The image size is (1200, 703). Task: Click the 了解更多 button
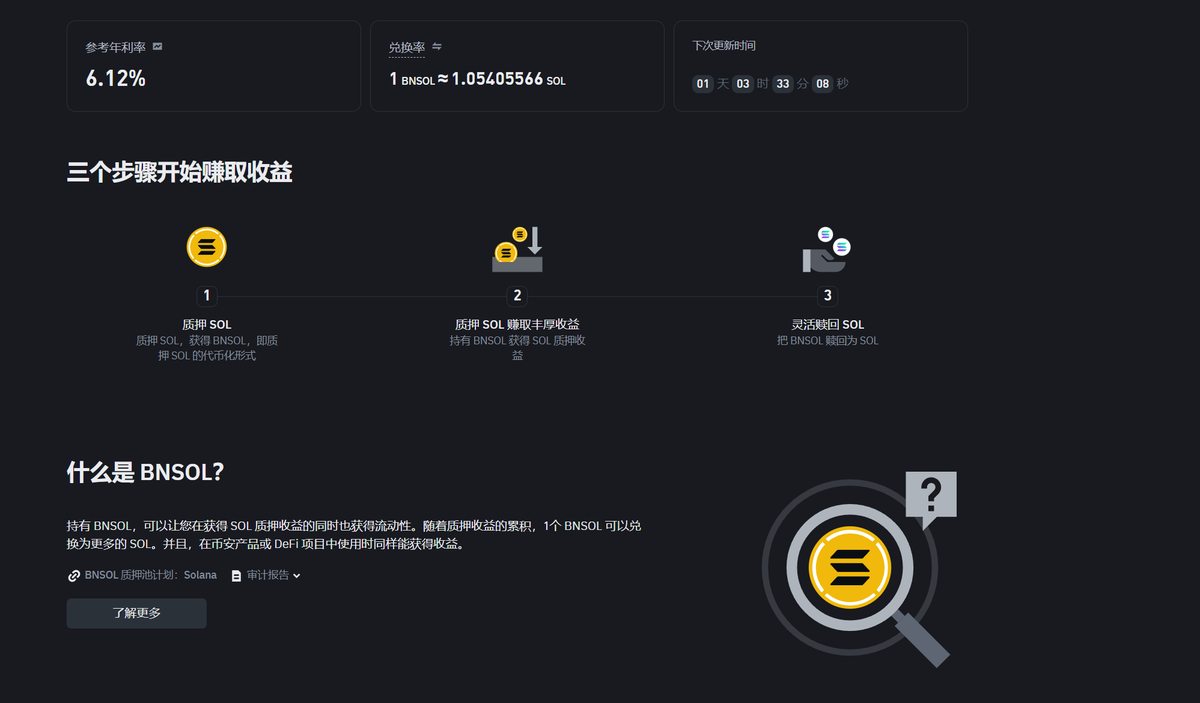[x=137, y=613]
